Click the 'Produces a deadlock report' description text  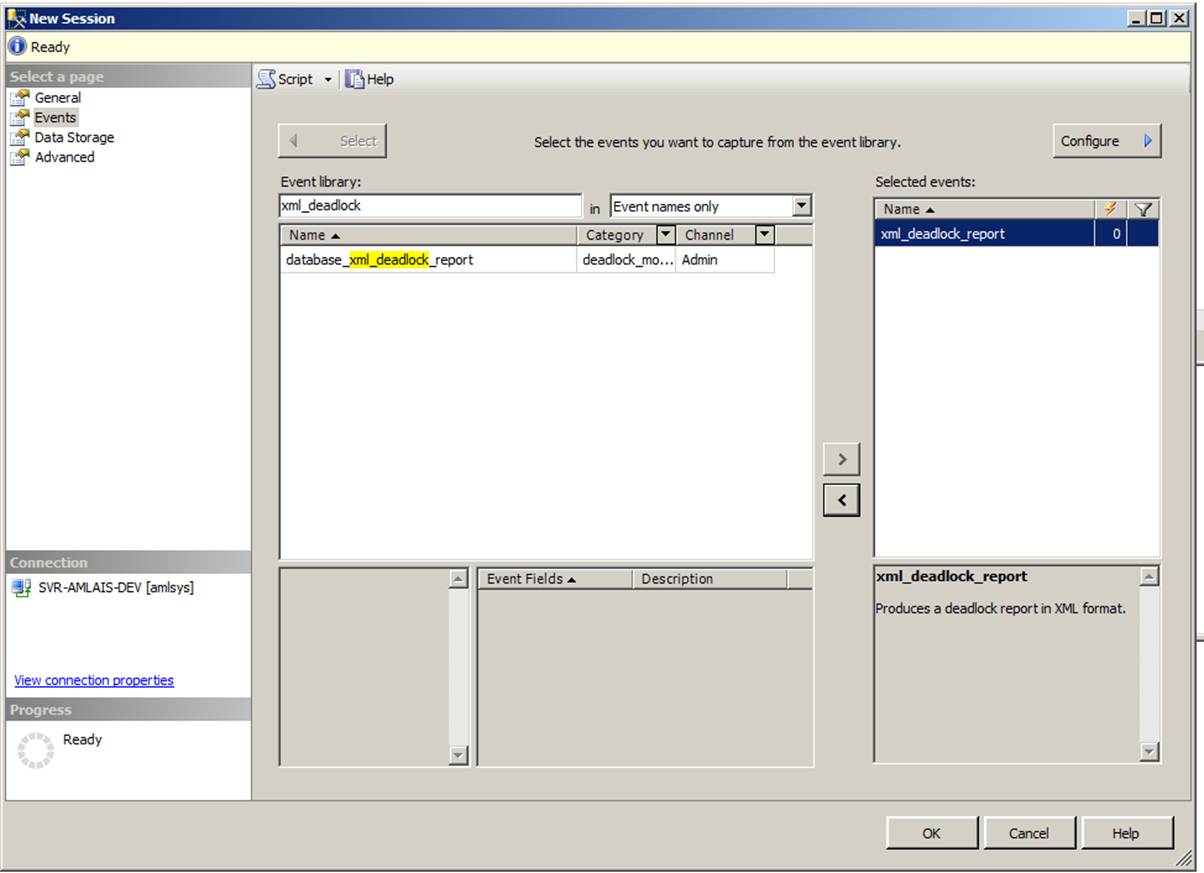coord(1000,608)
